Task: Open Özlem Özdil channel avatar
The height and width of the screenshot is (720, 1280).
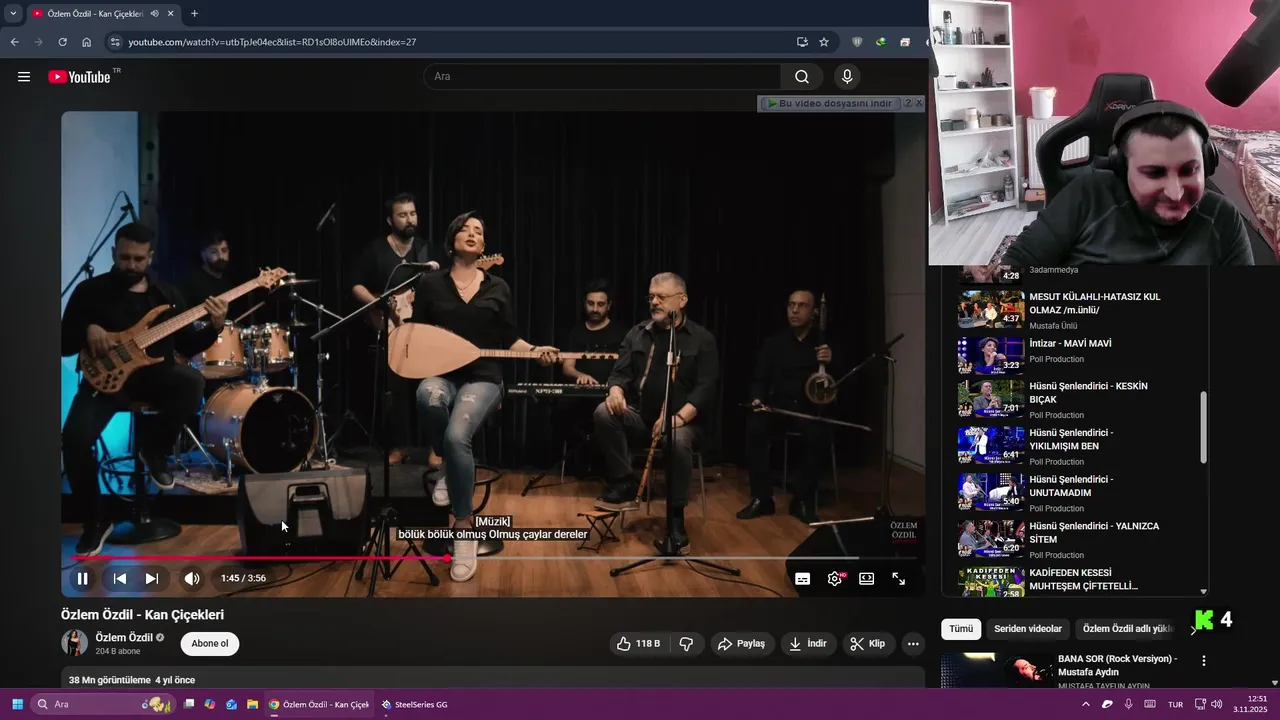Action: pyautogui.click(x=74, y=643)
